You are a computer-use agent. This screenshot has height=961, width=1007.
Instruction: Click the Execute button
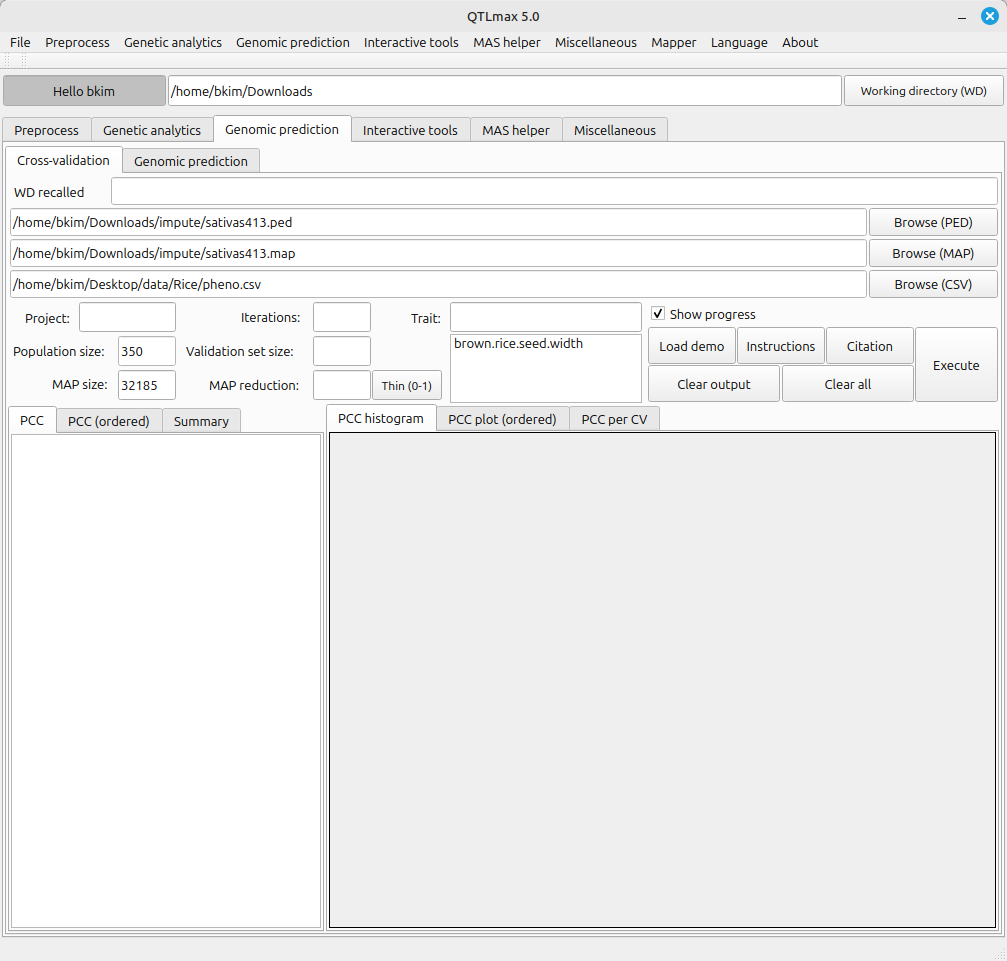coord(956,365)
